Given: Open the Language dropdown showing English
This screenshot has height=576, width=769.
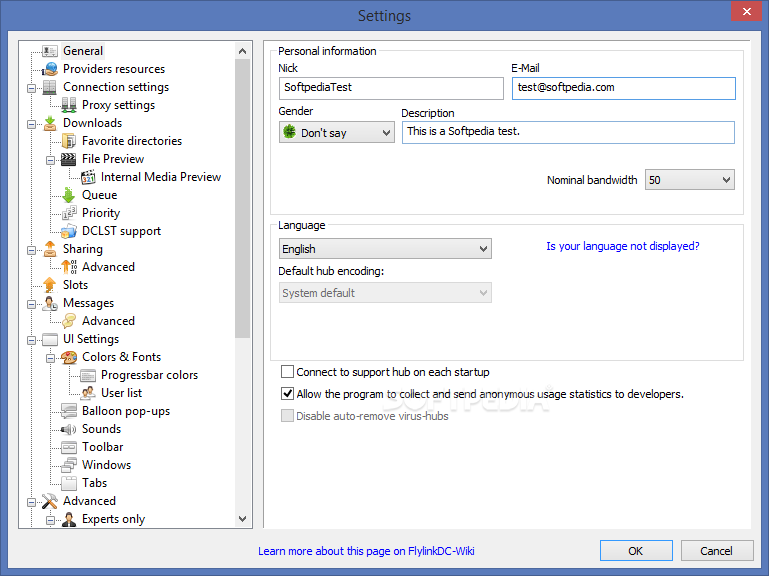Looking at the screenshot, I should click(385, 249).
